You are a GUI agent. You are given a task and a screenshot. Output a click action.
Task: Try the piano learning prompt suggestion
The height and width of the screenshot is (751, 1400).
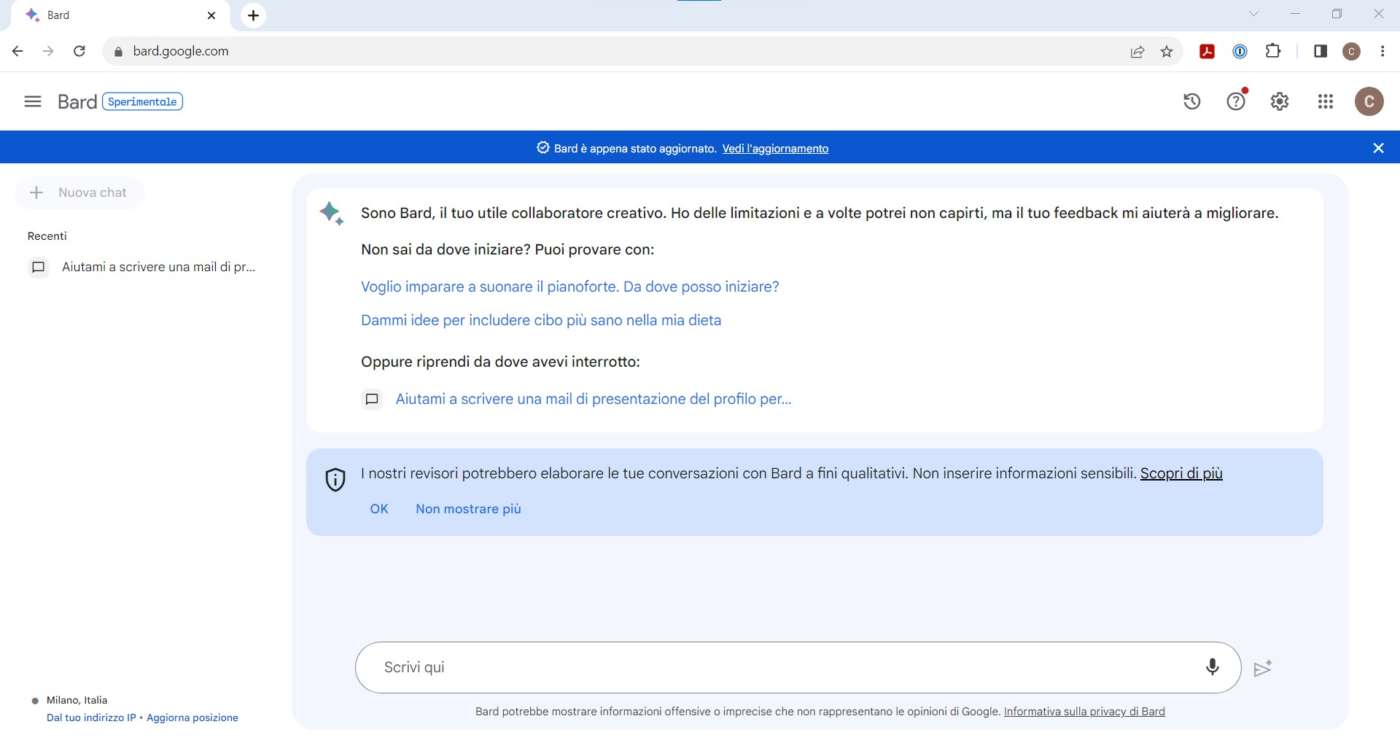tap(570, 287)
